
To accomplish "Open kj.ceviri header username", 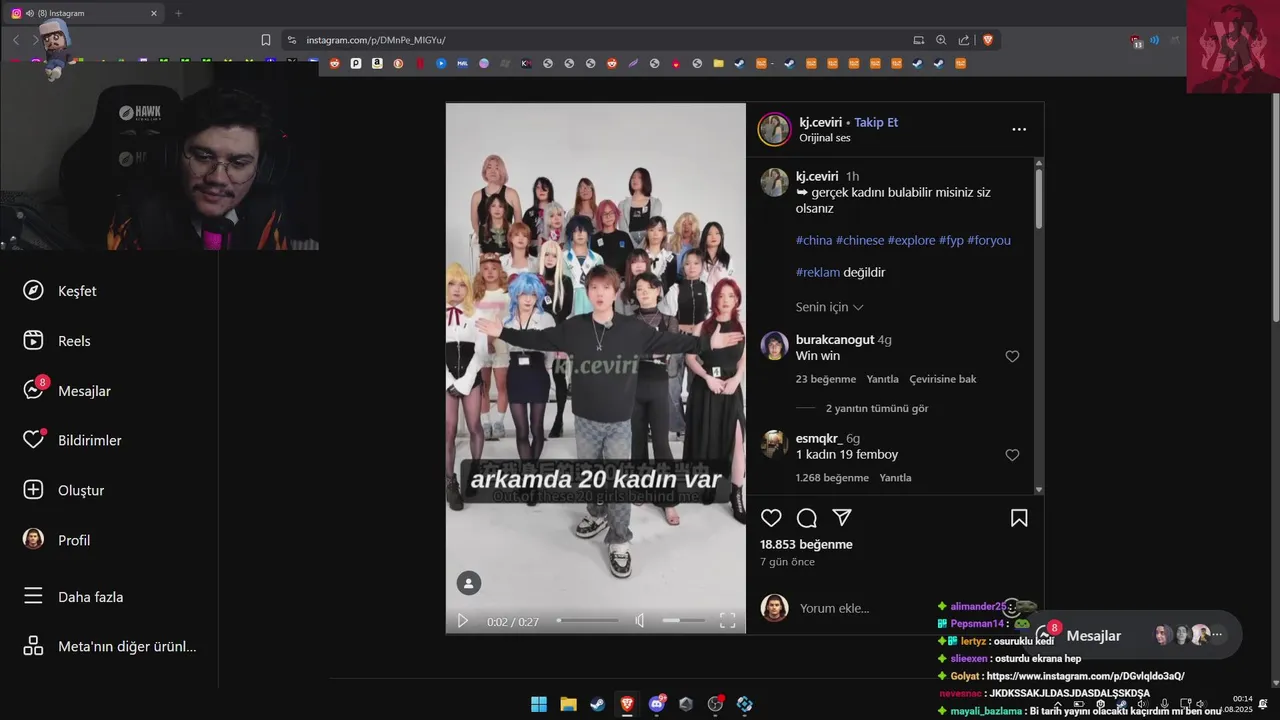I will pos(821,122).
